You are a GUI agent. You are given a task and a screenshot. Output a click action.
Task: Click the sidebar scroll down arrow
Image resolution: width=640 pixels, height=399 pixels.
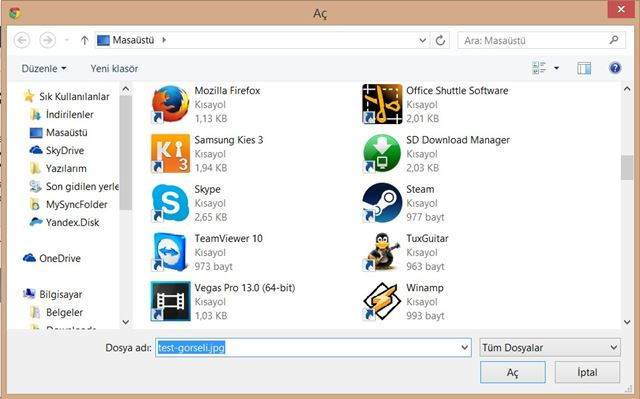tap(126, 322)
